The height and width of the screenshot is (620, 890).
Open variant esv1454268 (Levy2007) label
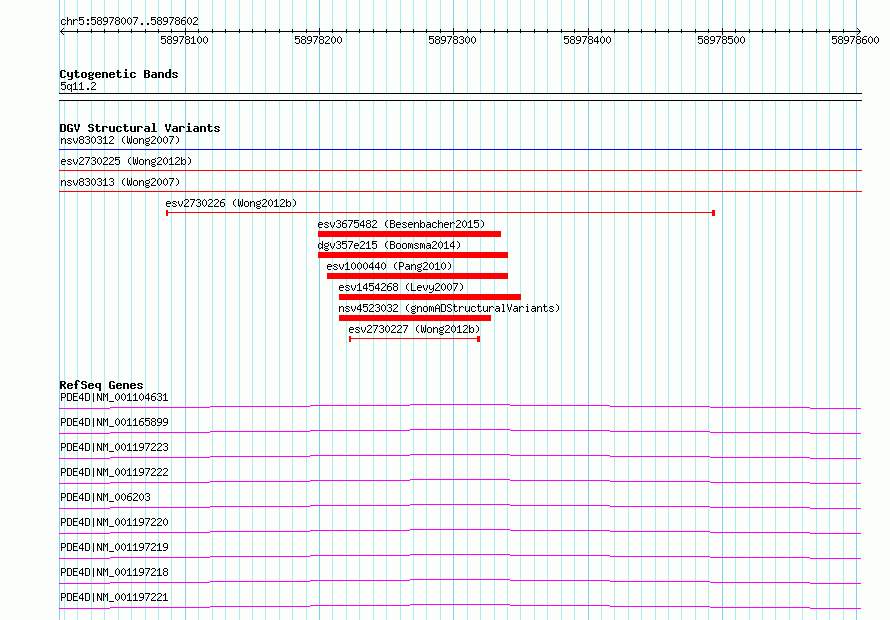point(401,287)
